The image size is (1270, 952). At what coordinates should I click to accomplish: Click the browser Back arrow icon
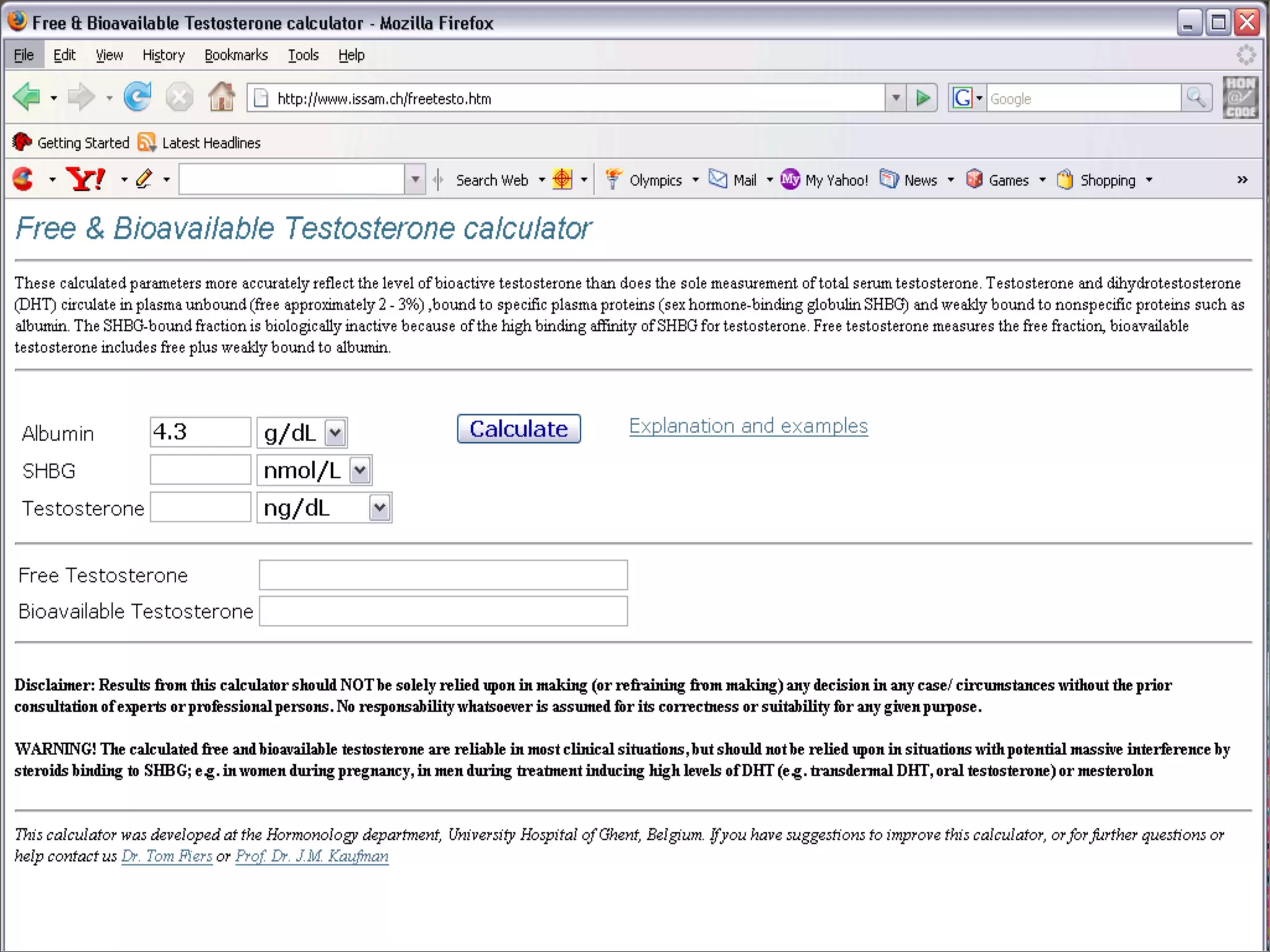click(26, 97)
